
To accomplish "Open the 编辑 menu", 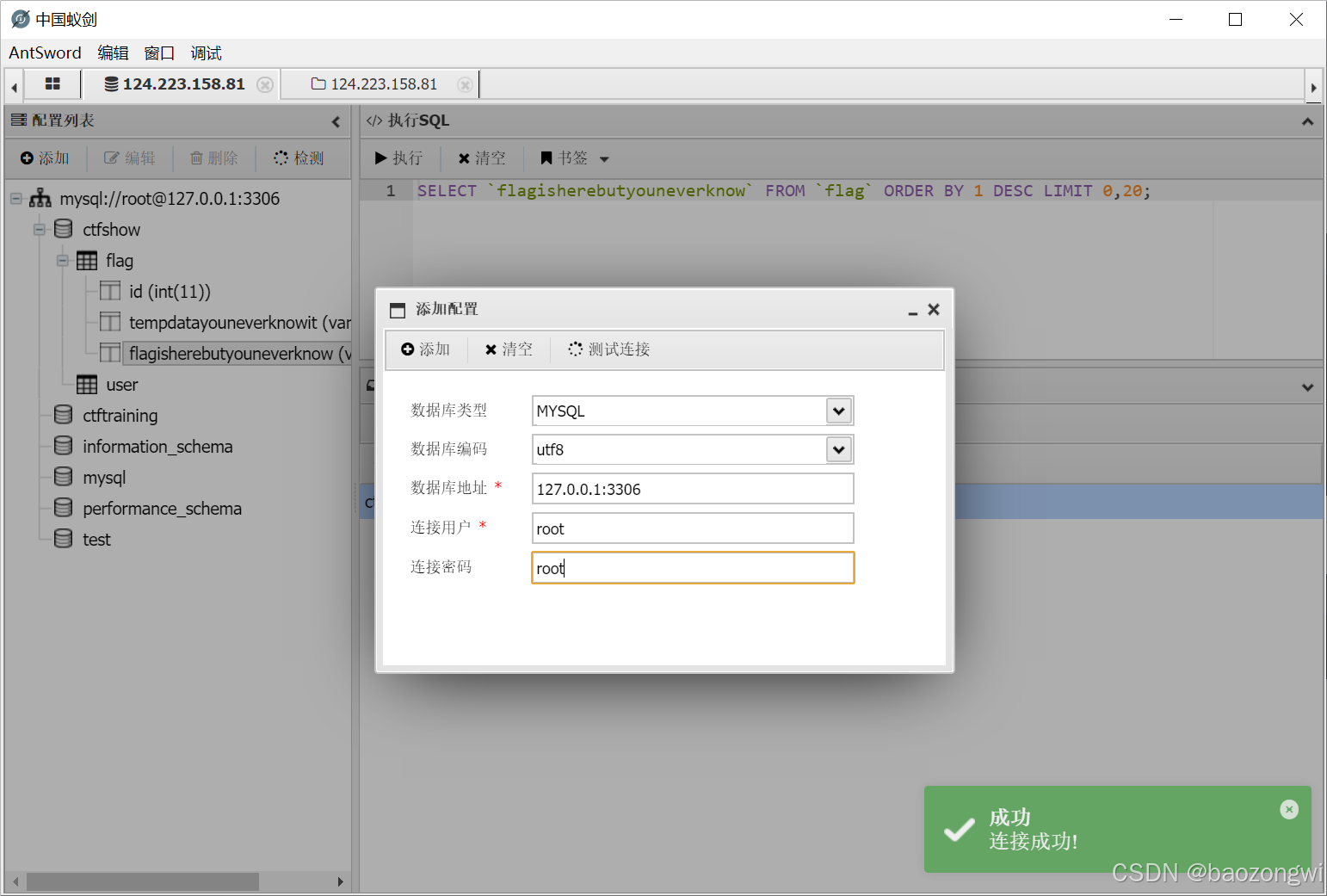I will pyautogui.click(x=113, y=53).
